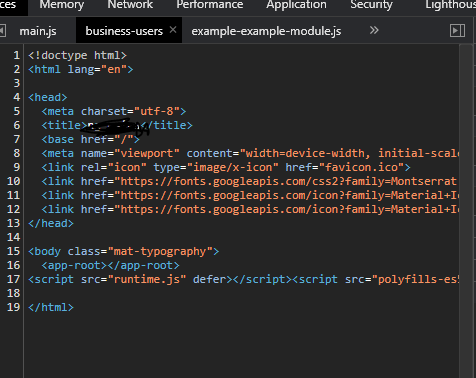The image size is (476, 378).
Task: Click the closing head tag on line 13
Action: (x=51, y=223)
